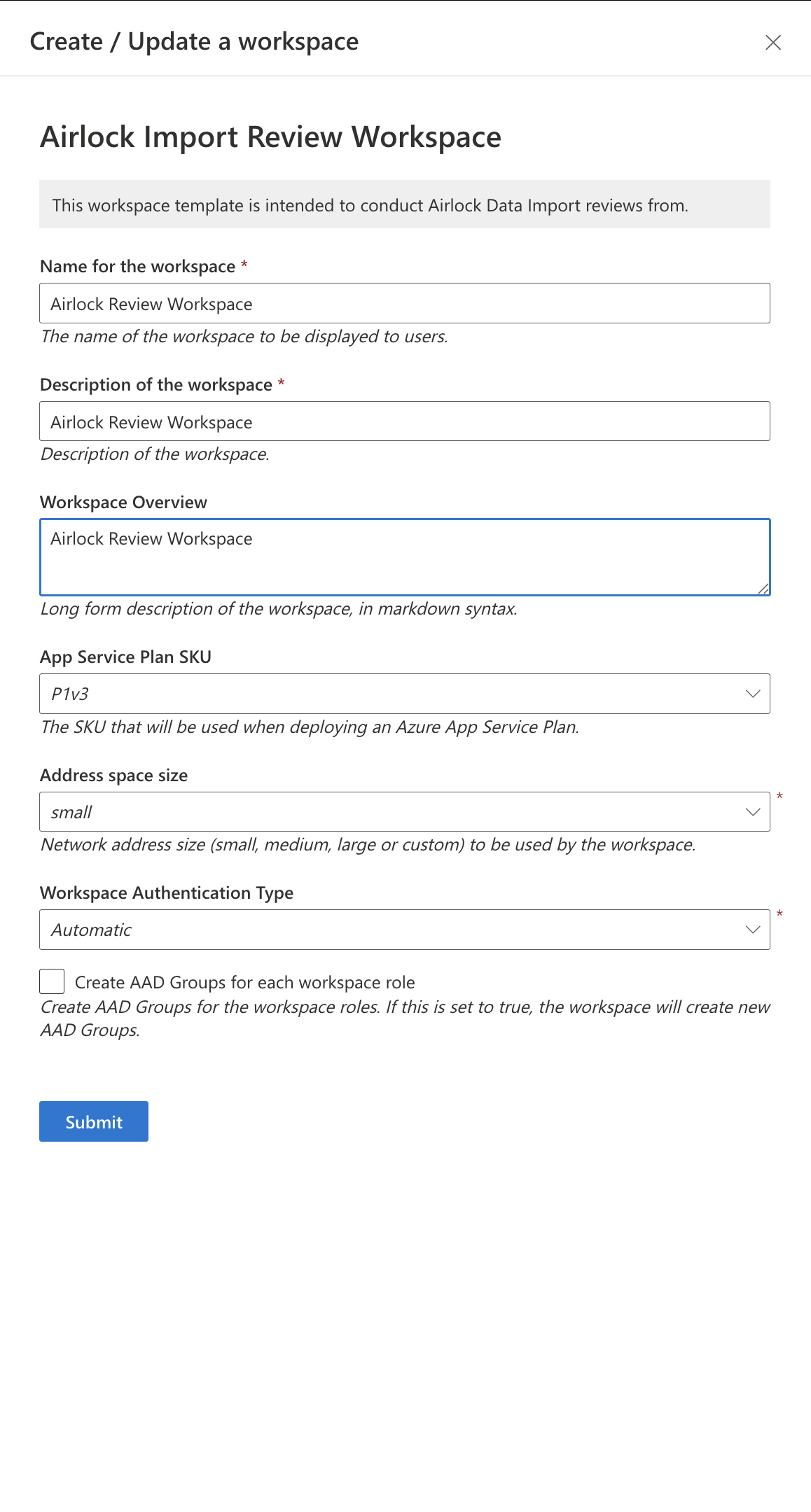Click inside the Workspace Overview text area

pyautogui.click(x=404, y=557)
